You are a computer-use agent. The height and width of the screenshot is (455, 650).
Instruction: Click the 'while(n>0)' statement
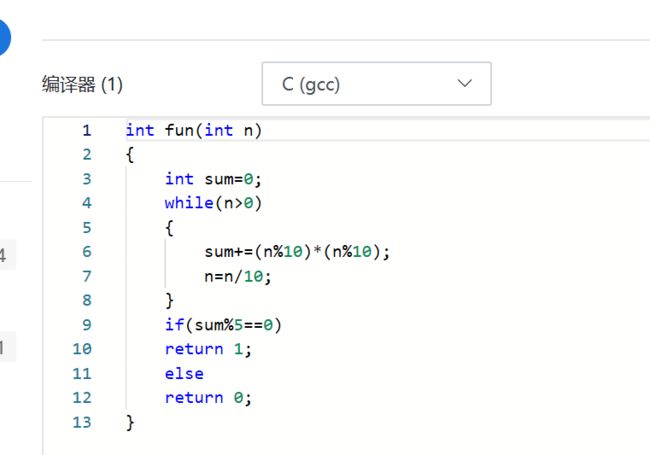tap(213, 203)
